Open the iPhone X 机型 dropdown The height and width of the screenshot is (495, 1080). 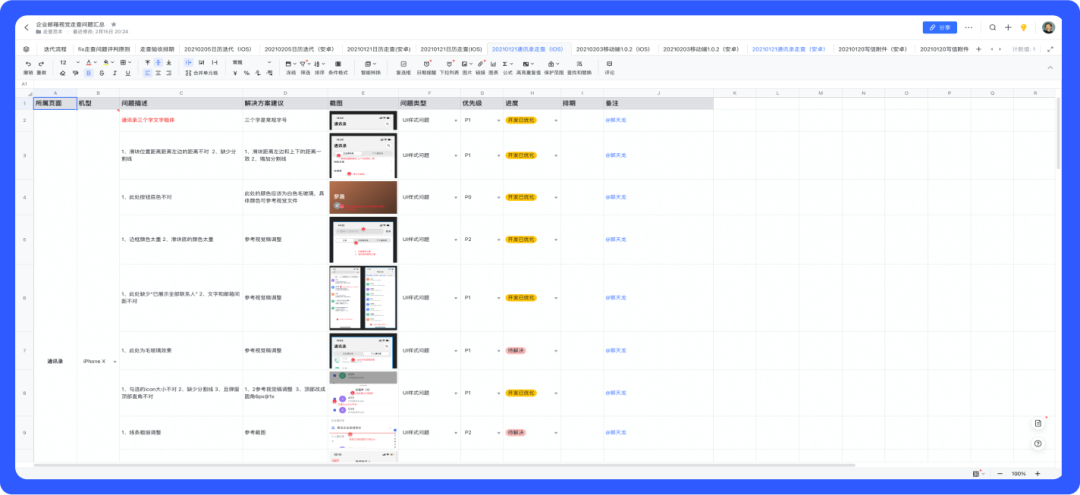(x=114, y=361)
